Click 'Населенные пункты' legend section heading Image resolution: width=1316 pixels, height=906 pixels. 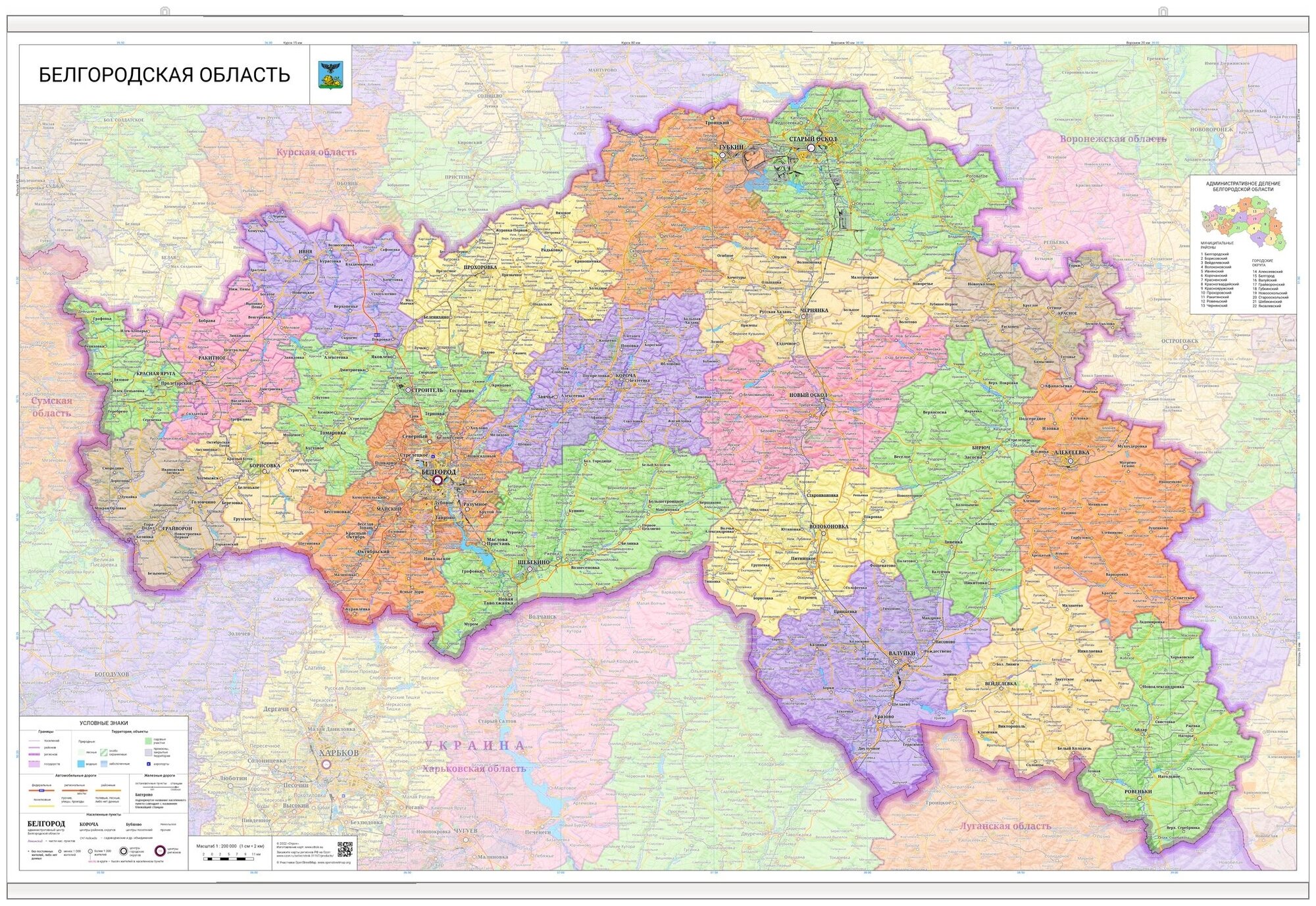point(104,815)
